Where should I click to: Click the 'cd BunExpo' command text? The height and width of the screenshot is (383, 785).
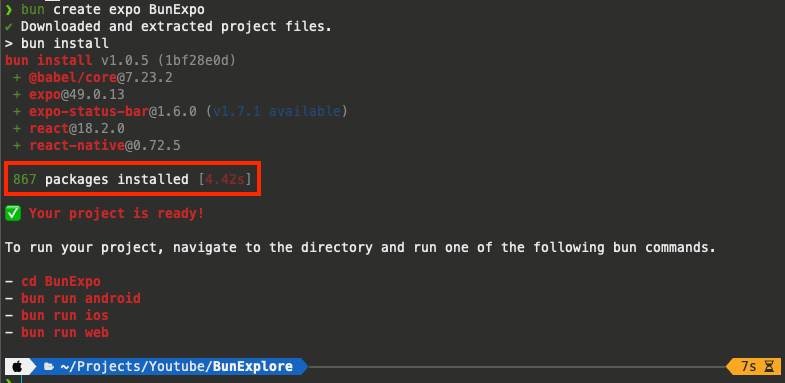[x=61, y=281]
